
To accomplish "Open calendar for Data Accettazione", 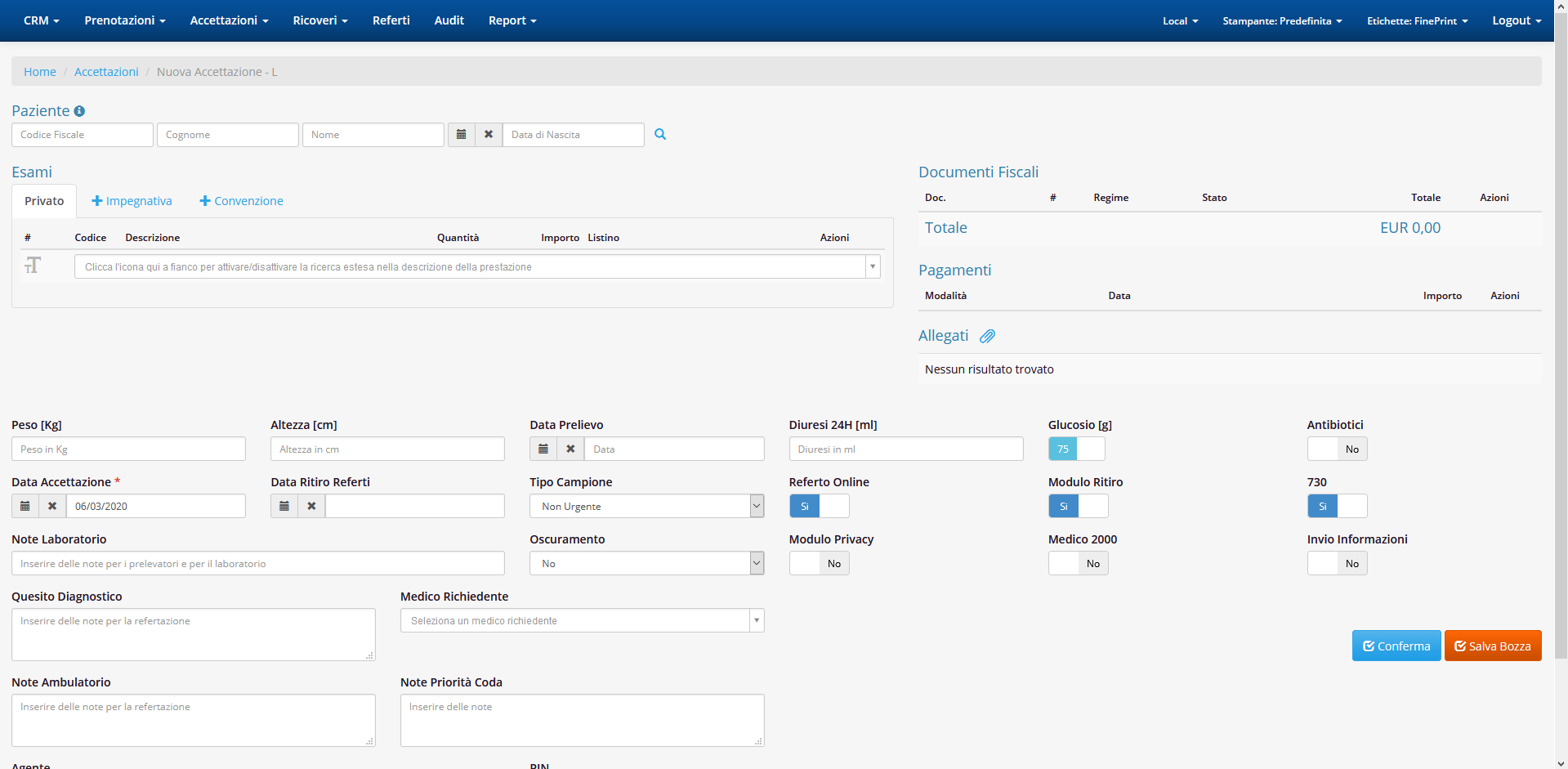I will (x=25, y=506).
